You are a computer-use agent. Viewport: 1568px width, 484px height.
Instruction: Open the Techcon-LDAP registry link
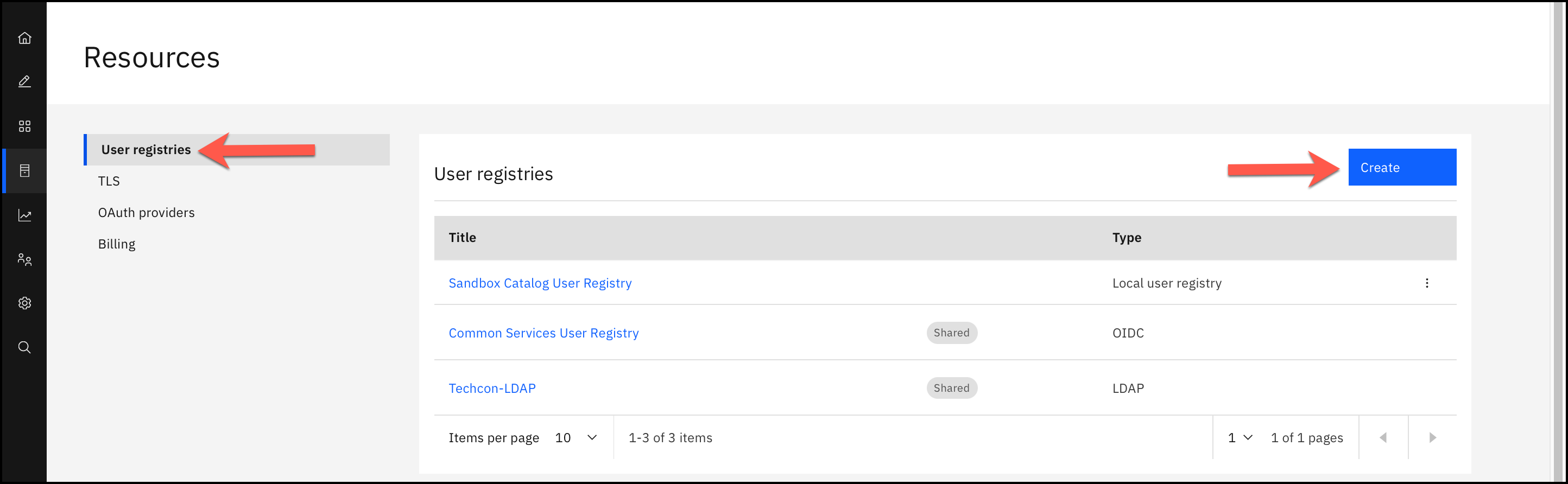(492, 389)
